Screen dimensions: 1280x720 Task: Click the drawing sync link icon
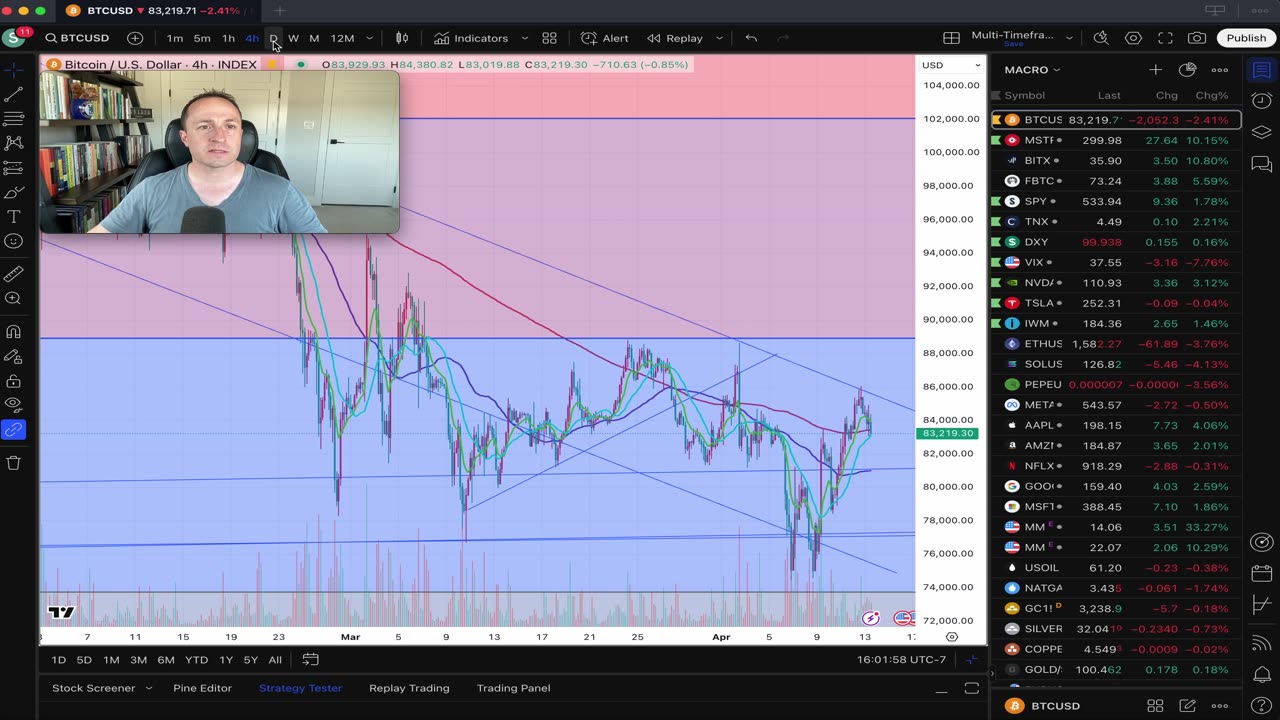[x=13, y=430]
